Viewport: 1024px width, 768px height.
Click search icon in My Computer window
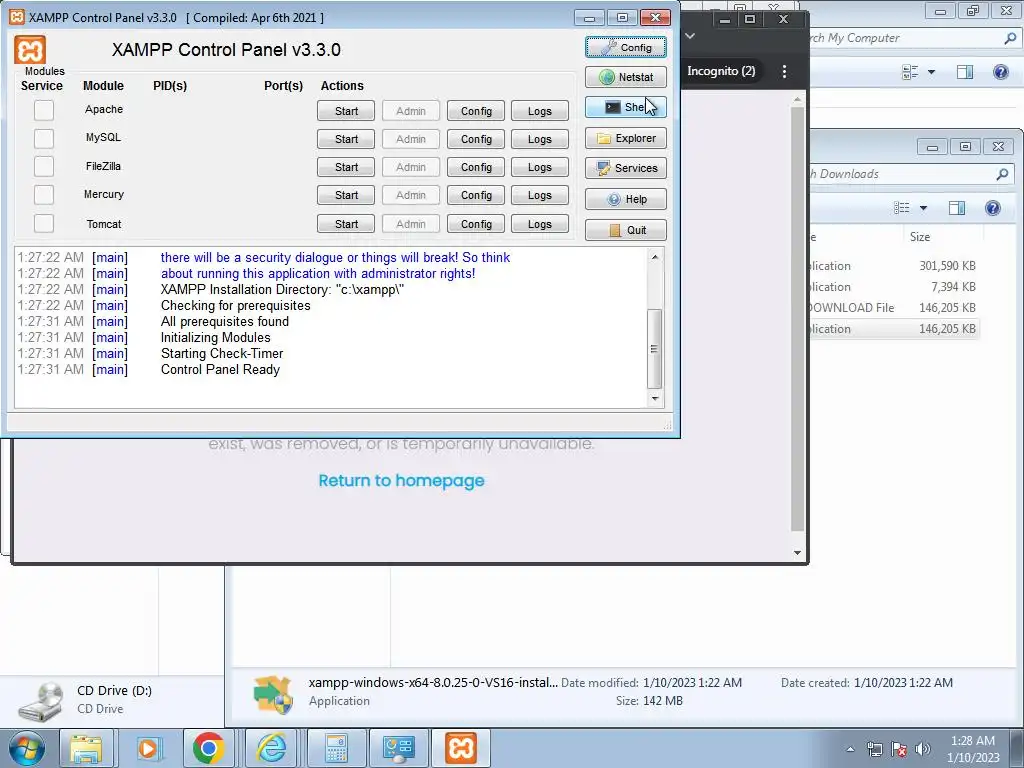[1010, 39]
